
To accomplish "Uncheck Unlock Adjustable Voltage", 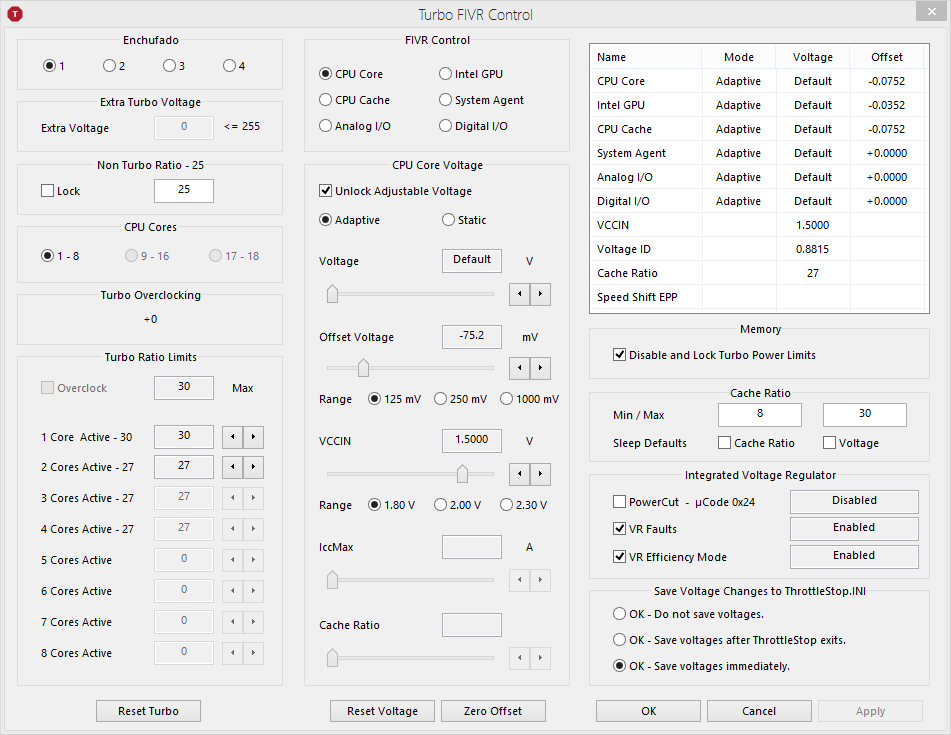I will point(325,191).
